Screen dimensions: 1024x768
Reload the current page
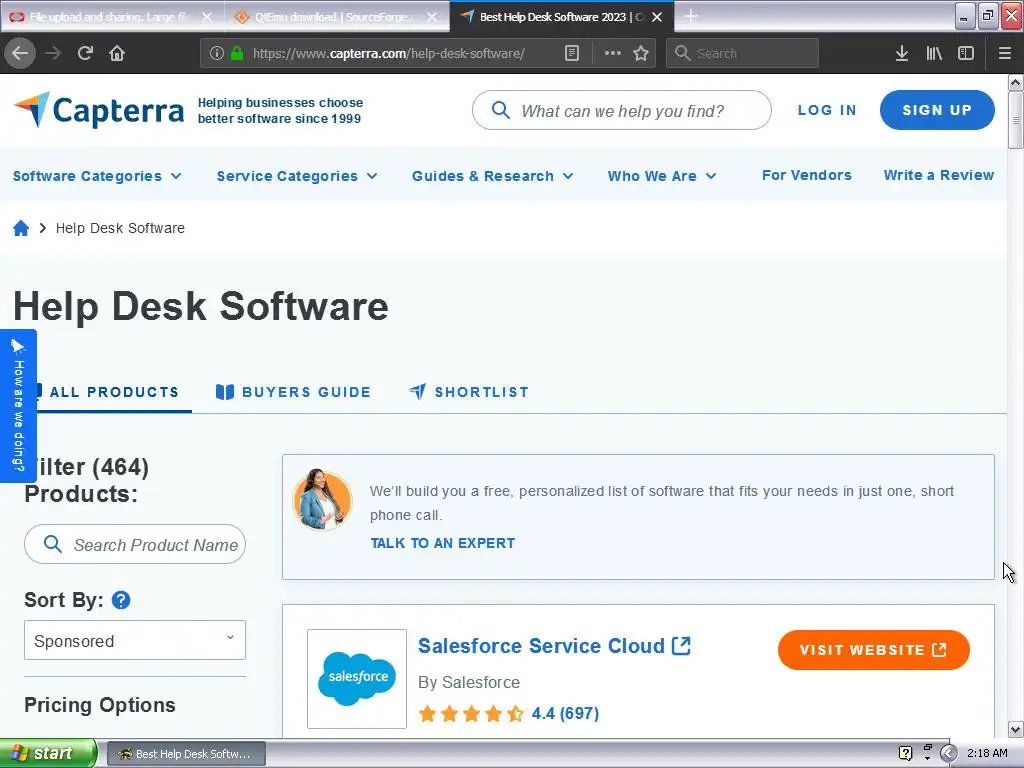click(x=85, y=53)
